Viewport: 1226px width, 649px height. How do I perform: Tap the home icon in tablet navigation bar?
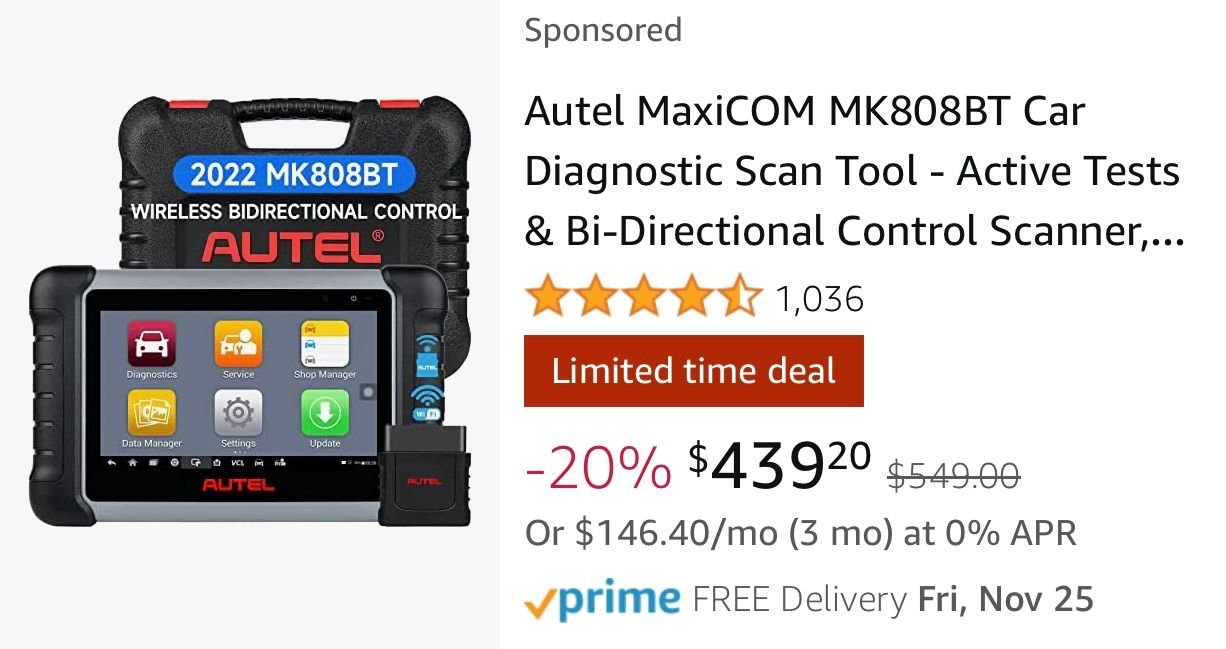(132, 463)
